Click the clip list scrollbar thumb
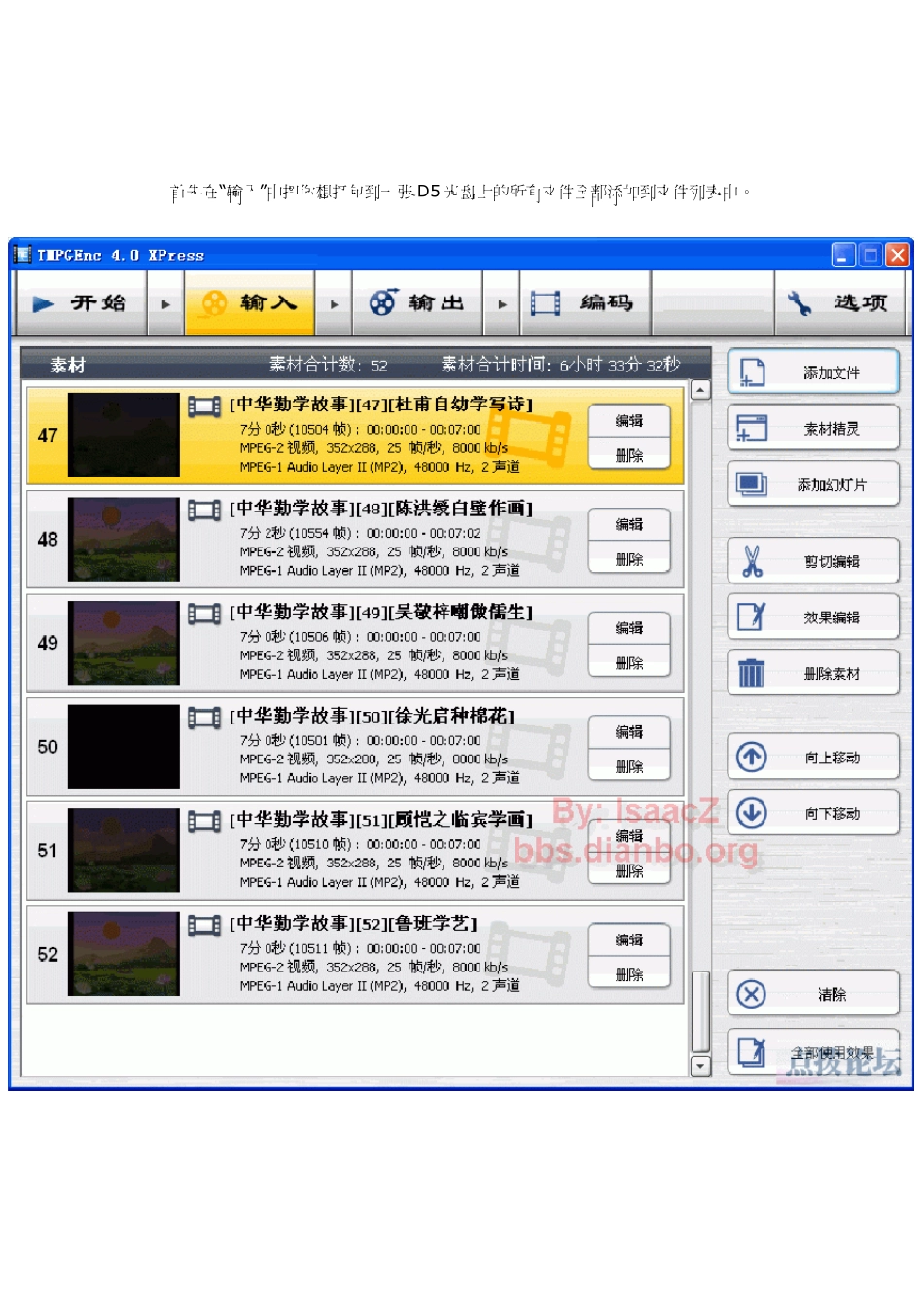924x1307 pixels. pyautogui.click(x=700, y=1012)
